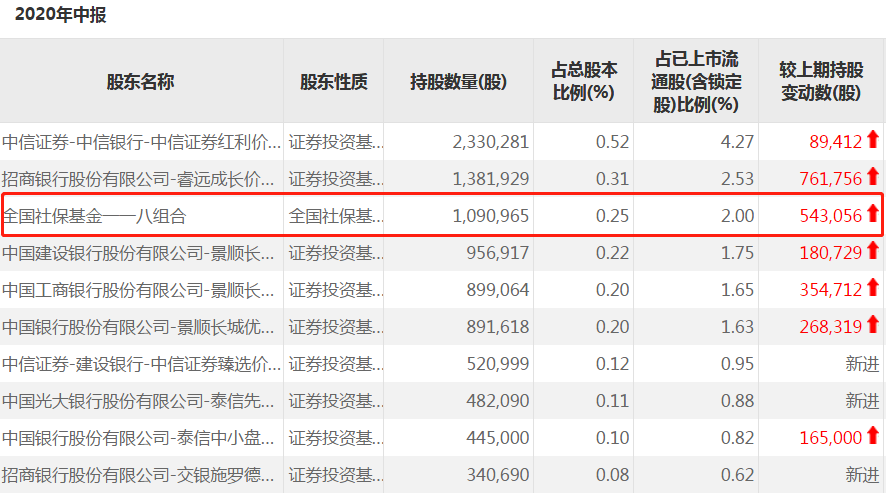
Task: Click total share ratio 0.22
Action: point(613,253)
